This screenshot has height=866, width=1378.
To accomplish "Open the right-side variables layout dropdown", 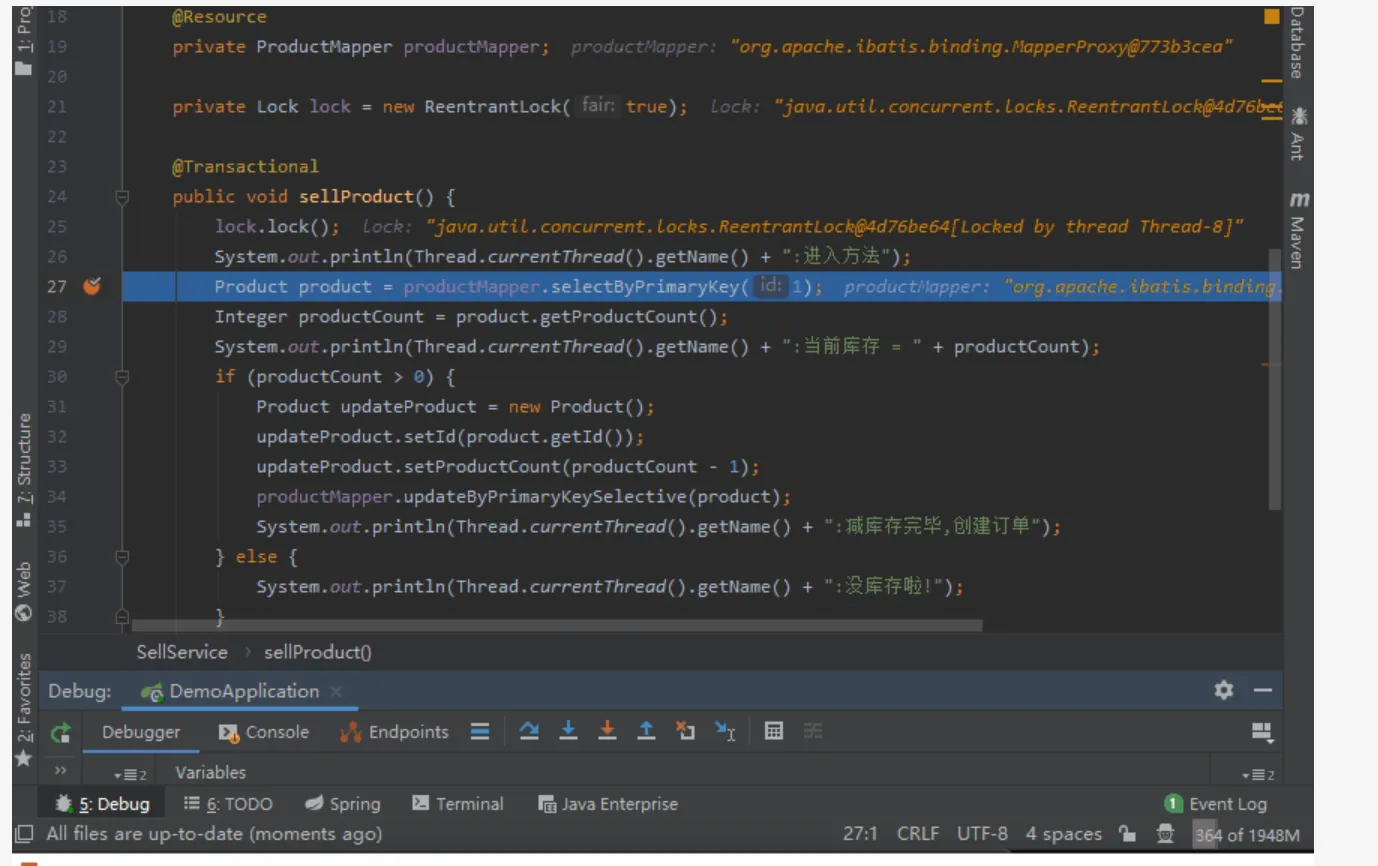I will pyautogui.click(x=1258, y=775).
